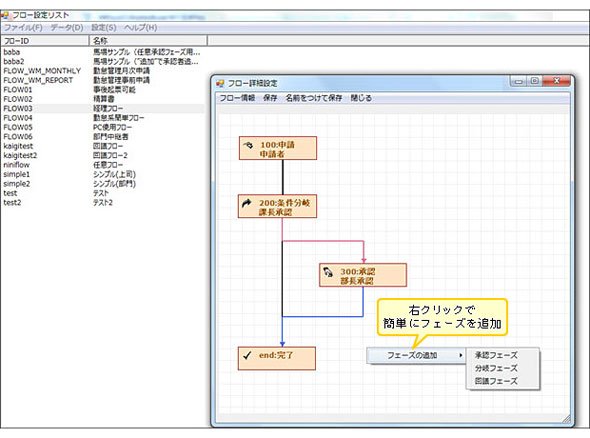Click the フローID column header

pyautogui.click(x=44, y=41)
